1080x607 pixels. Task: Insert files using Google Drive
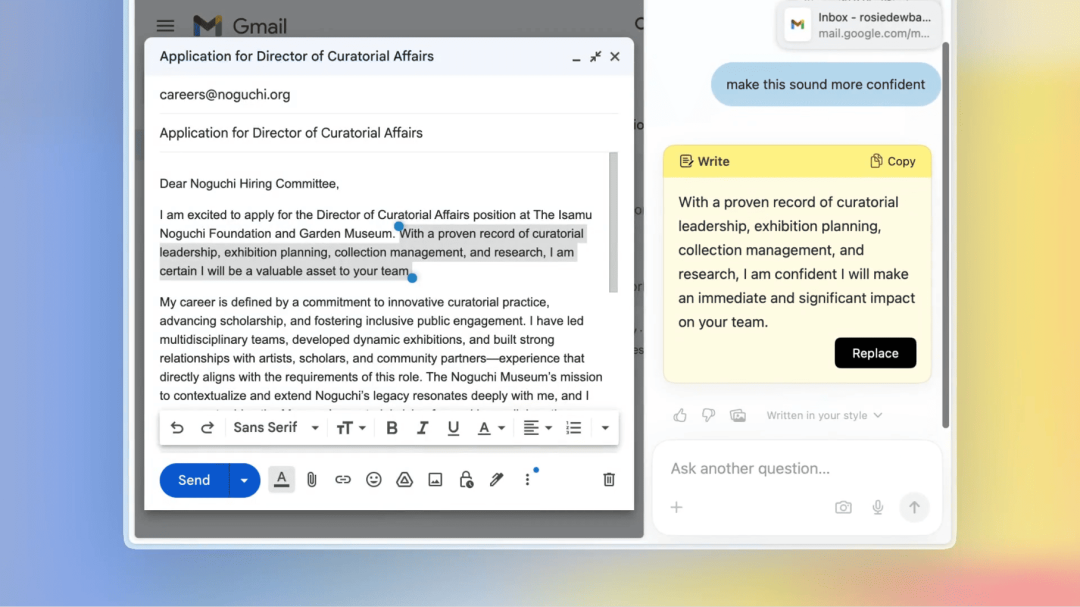(x=404, y=480)
